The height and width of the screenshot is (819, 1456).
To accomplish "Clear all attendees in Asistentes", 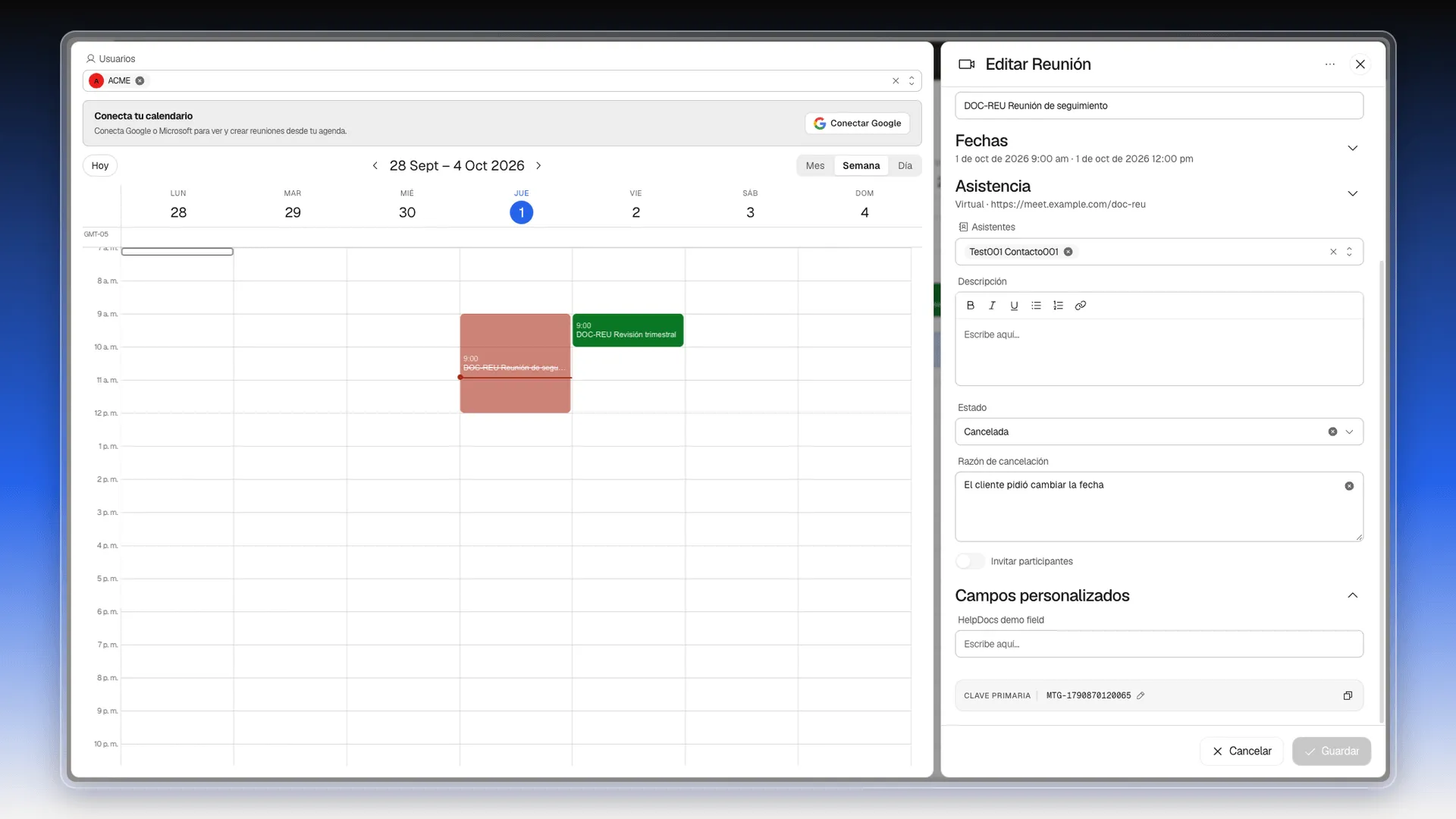I will coord(1333,252).
